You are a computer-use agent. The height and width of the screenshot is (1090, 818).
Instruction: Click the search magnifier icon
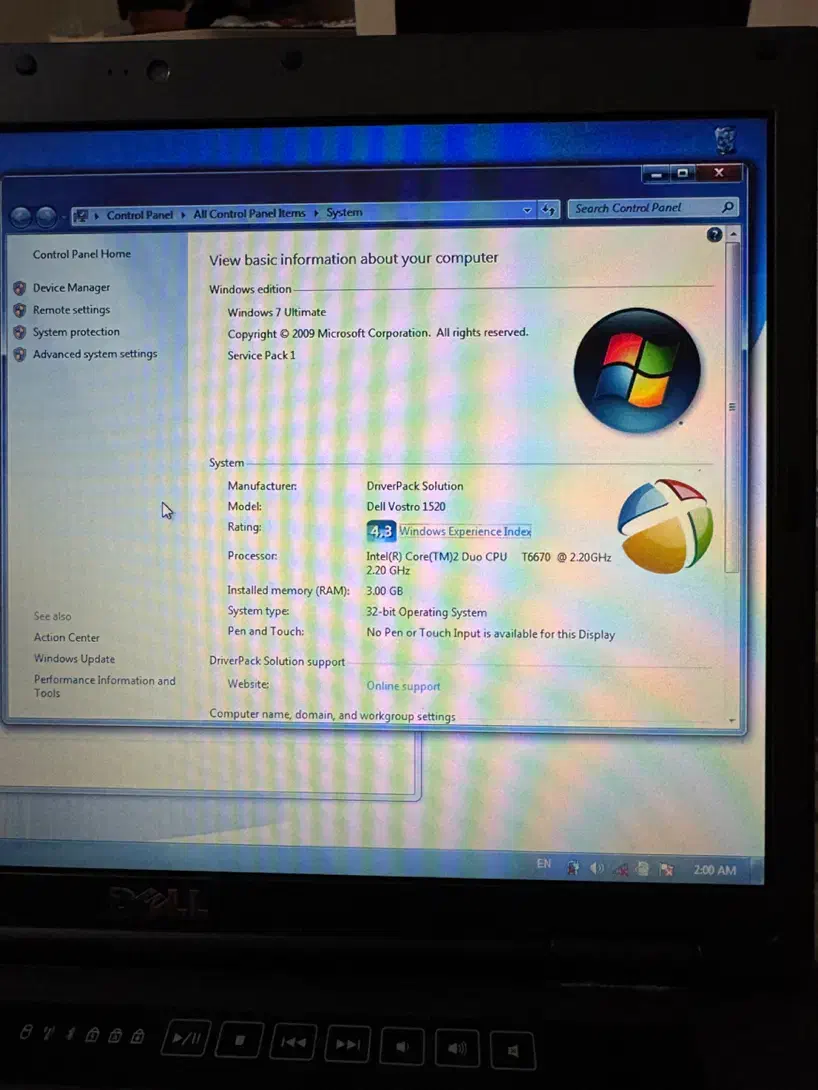[x=728, y=206]
